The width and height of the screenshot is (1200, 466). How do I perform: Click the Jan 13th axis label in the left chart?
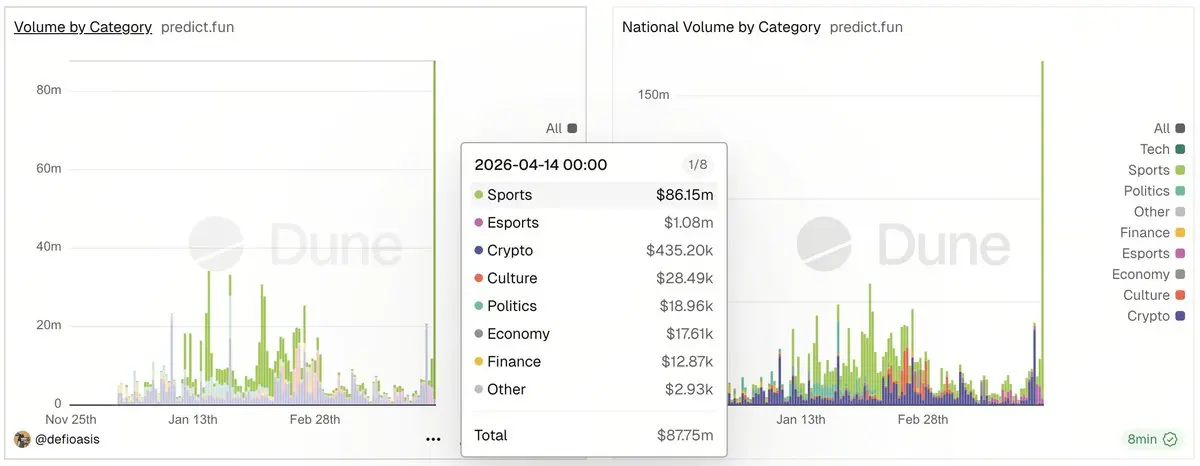click(193, 419)
